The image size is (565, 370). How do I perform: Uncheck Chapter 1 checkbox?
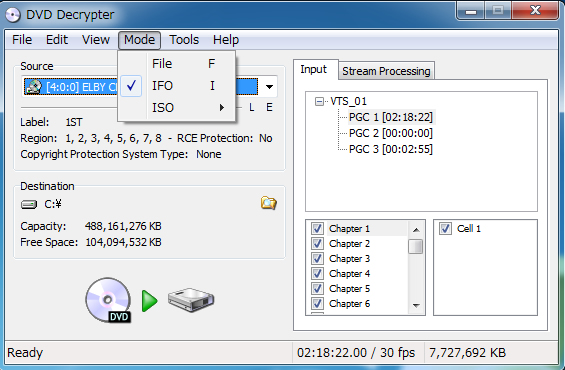317,228
